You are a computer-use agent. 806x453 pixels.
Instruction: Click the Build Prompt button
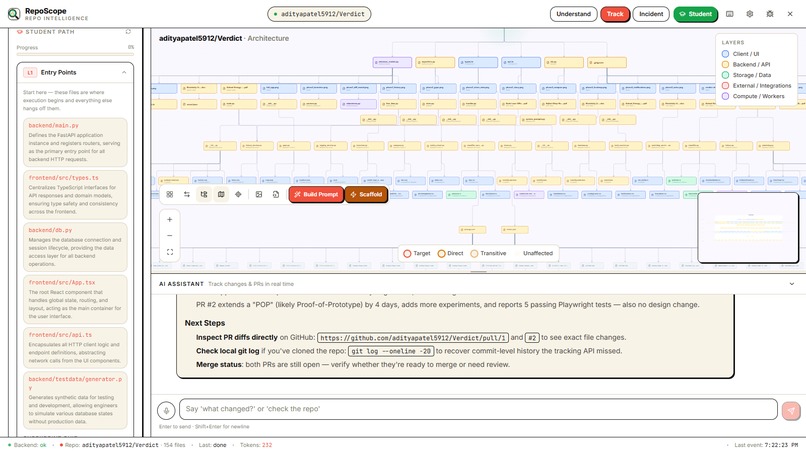pyautogui.click(x=316, y=194)
